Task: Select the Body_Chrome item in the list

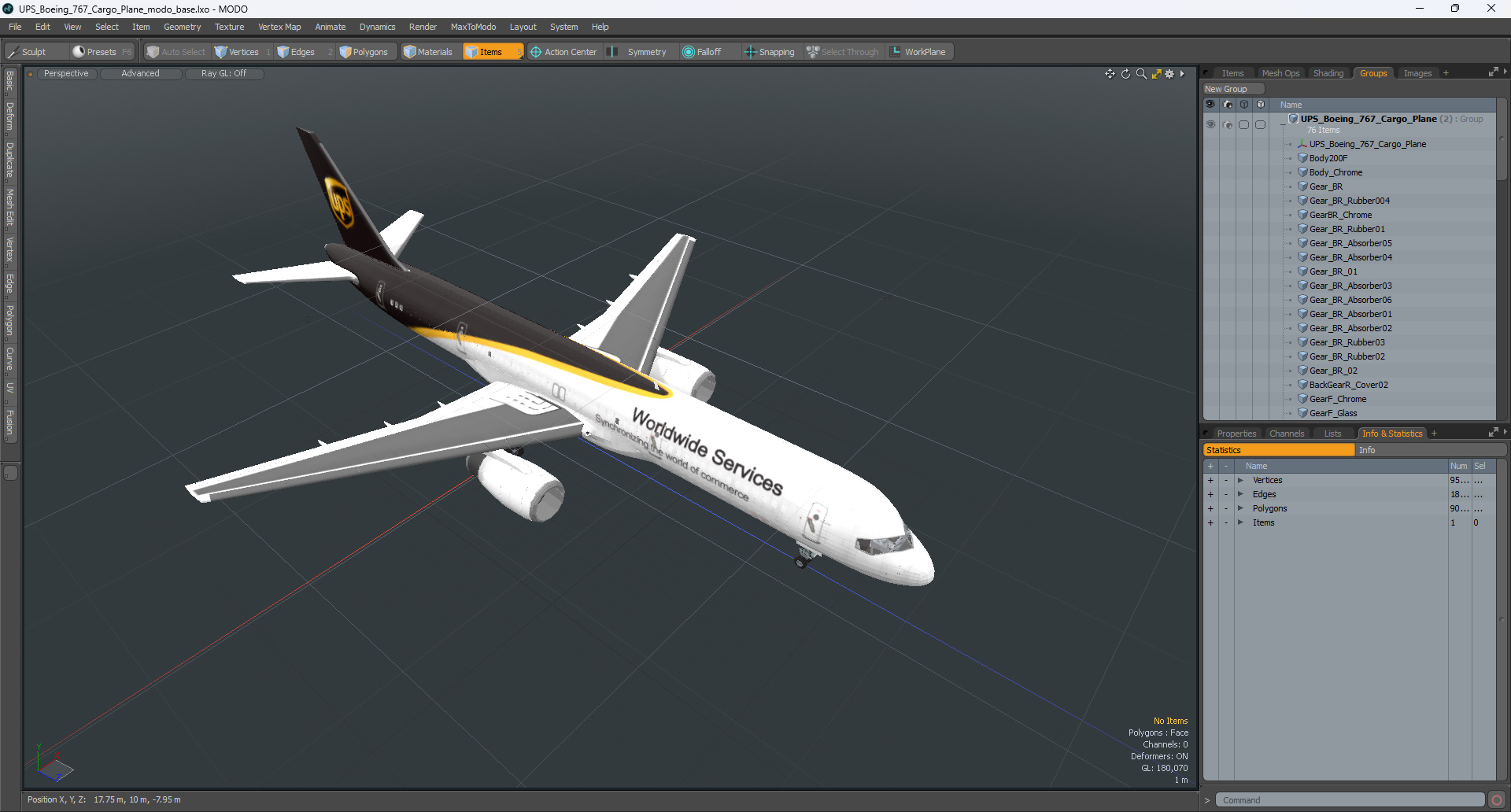Action: coord(1336,172)
